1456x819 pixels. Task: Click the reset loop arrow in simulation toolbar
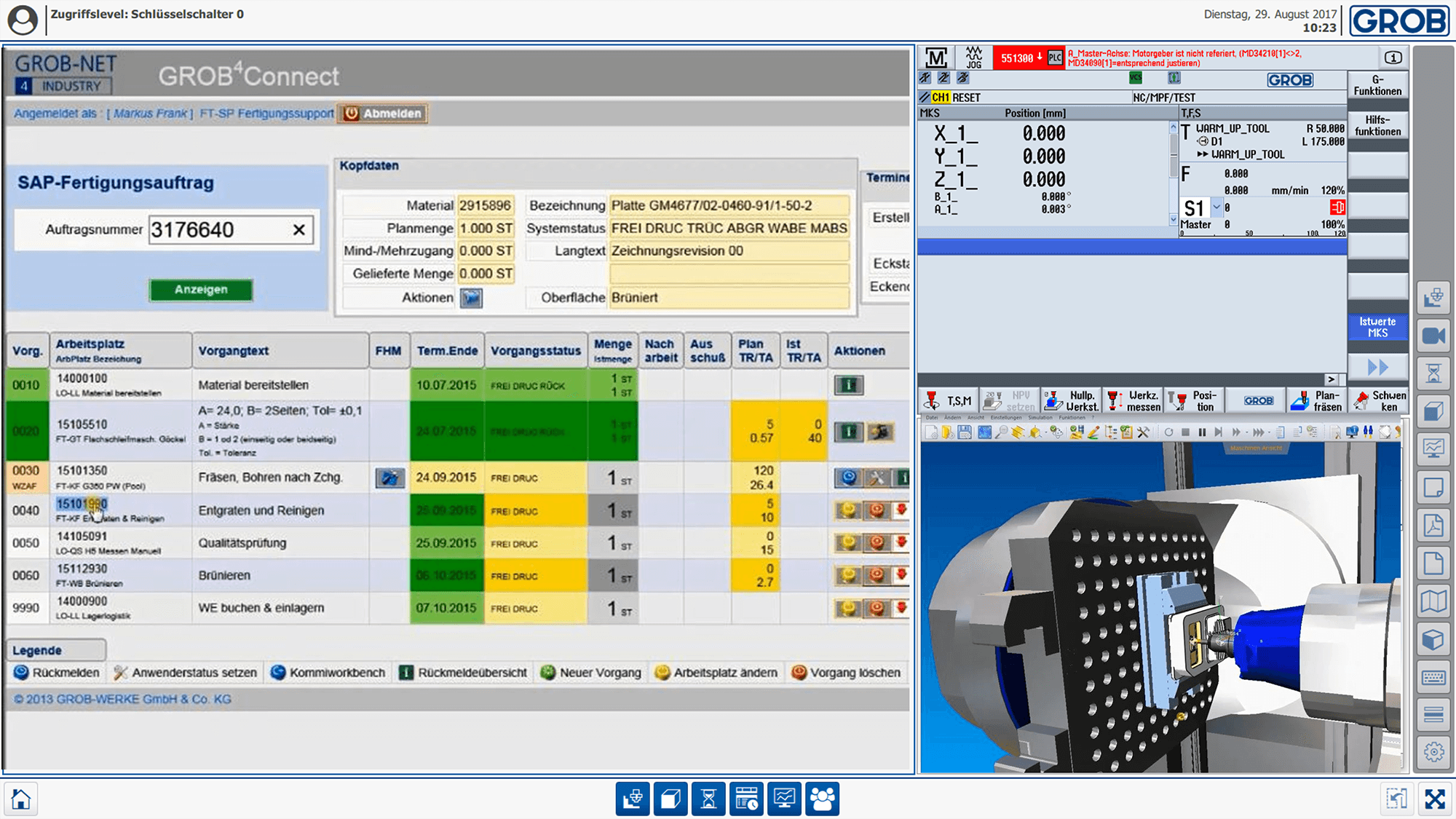coord(1168,432)
